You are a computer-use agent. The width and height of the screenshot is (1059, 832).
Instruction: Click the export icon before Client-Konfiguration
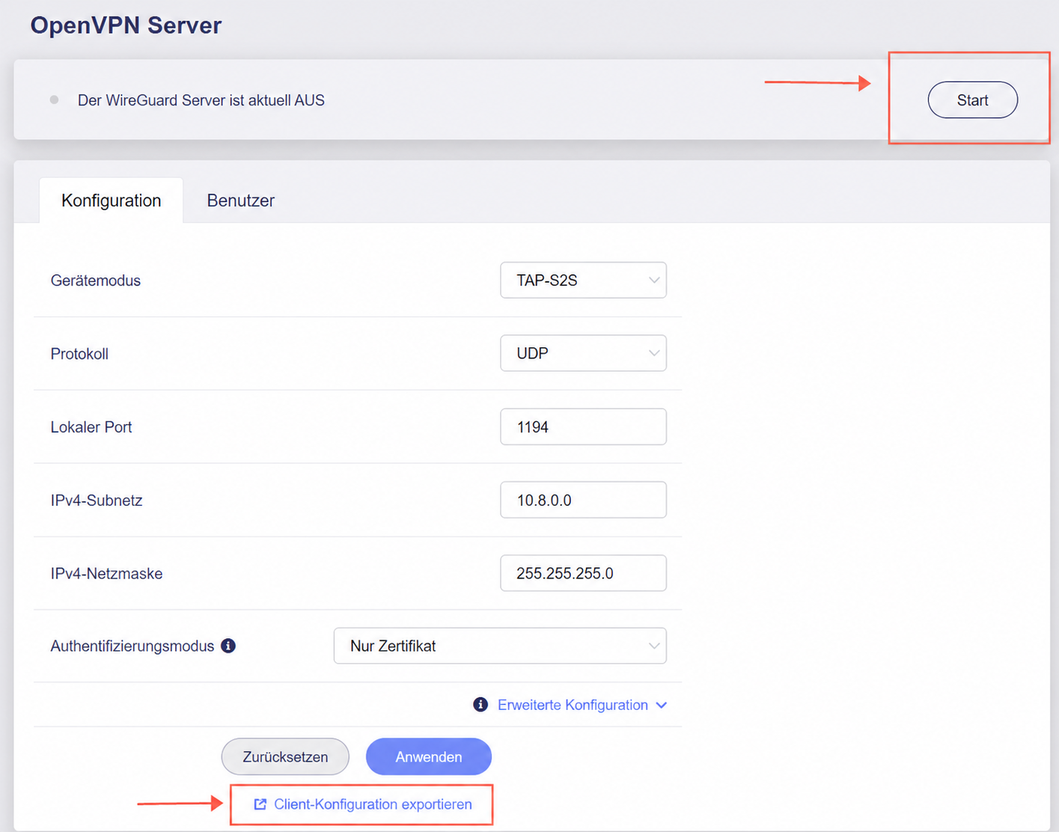(x=260, y=804)
